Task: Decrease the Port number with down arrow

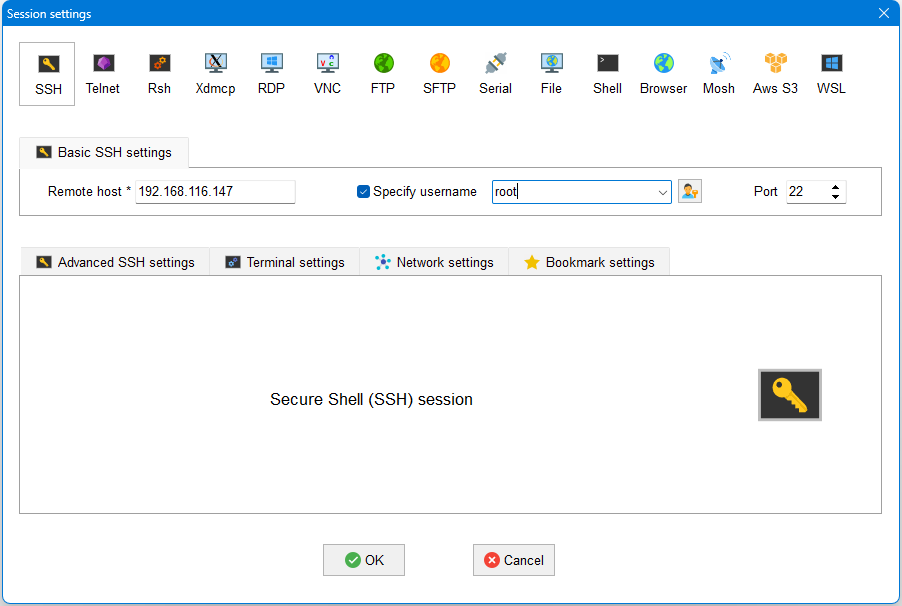Action: pos(835,197)
